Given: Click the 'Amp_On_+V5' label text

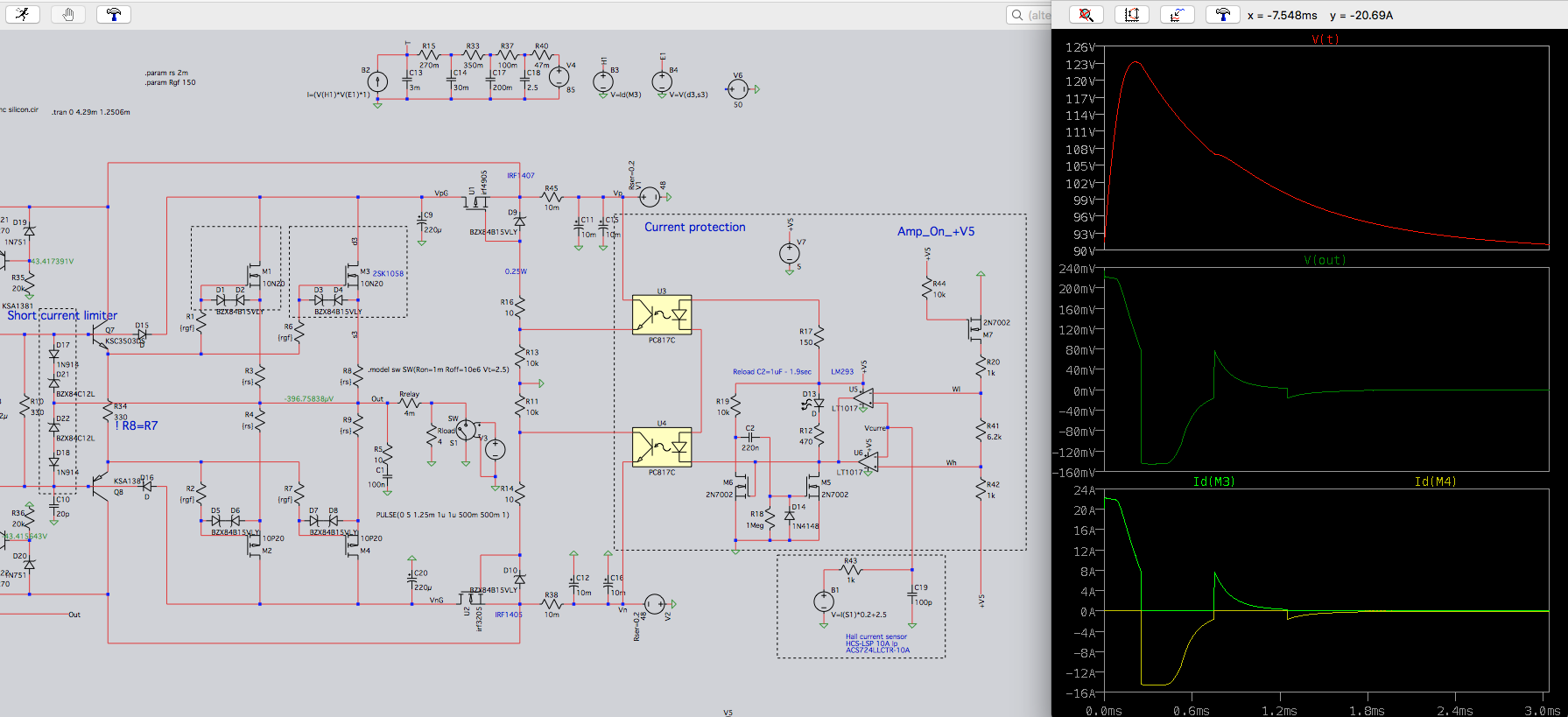Looking at the screenshot, I should pos(936,231).
